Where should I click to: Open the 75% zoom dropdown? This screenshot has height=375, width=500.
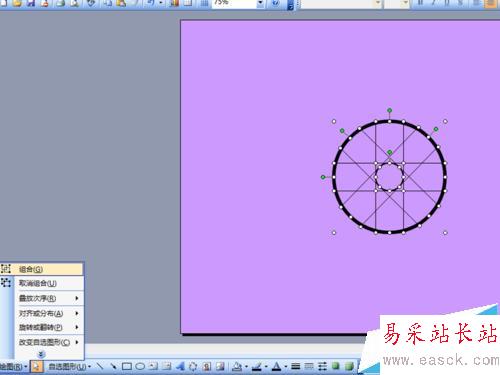260,3
